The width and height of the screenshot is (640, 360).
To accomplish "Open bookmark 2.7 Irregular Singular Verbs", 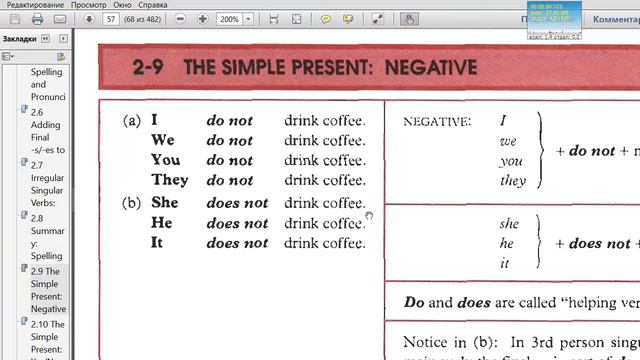I will 47,184.
